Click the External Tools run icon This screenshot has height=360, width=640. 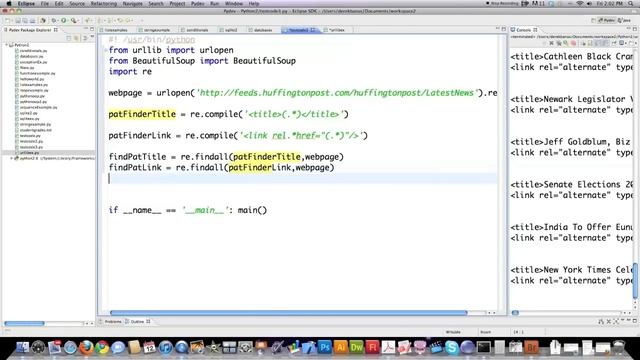click(x=73, y=20)
